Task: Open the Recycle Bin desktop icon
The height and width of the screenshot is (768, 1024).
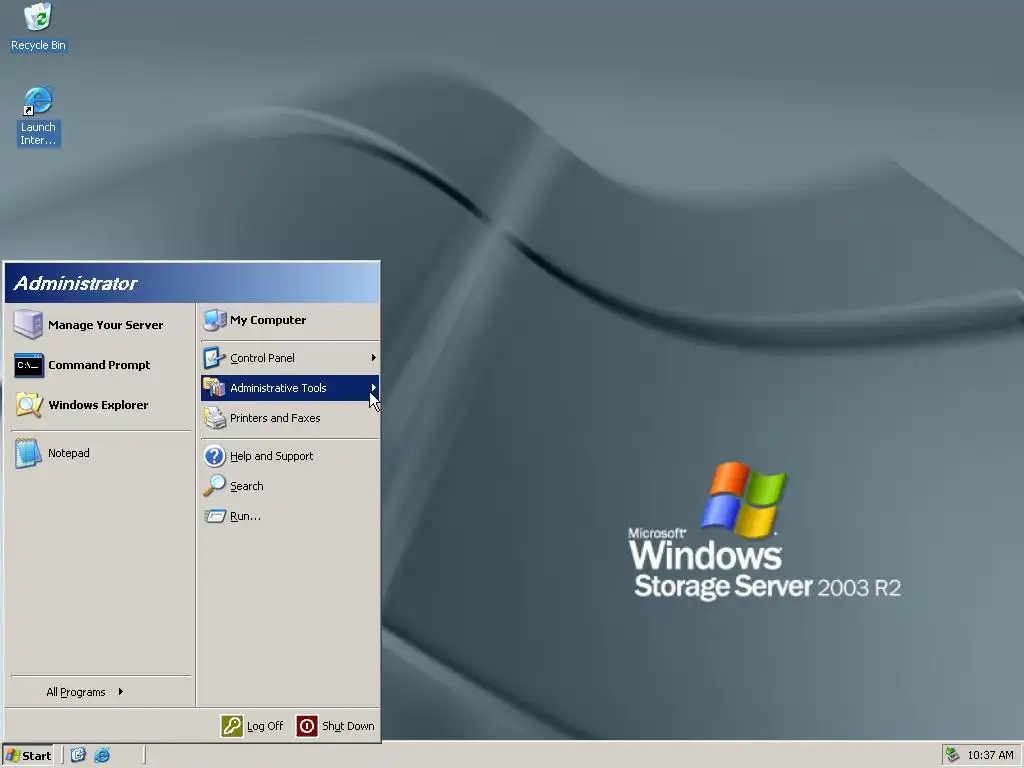Action: [x=38, y=26]
